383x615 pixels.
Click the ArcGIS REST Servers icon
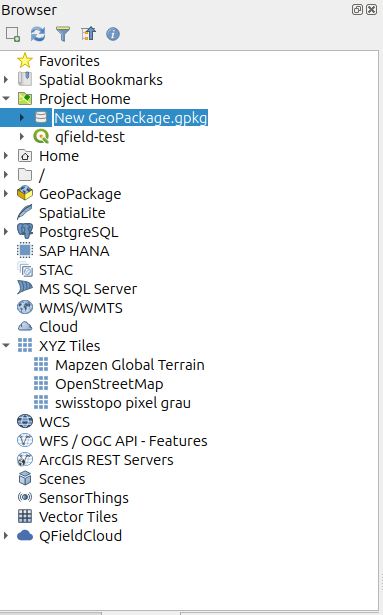[25, 460]
